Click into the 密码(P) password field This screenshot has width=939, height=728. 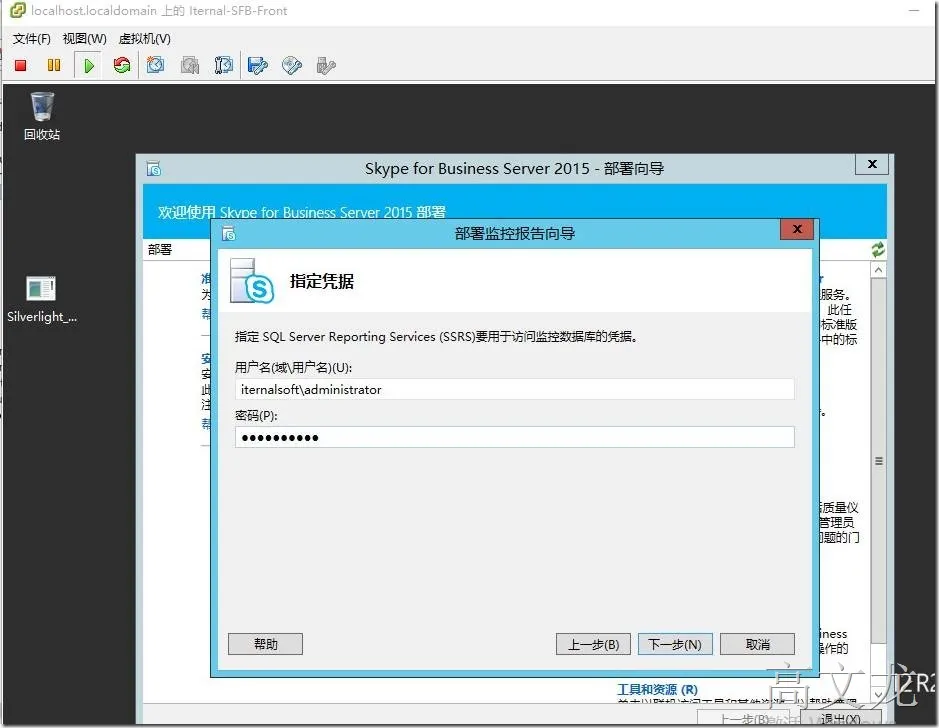[x=514, y=437]
